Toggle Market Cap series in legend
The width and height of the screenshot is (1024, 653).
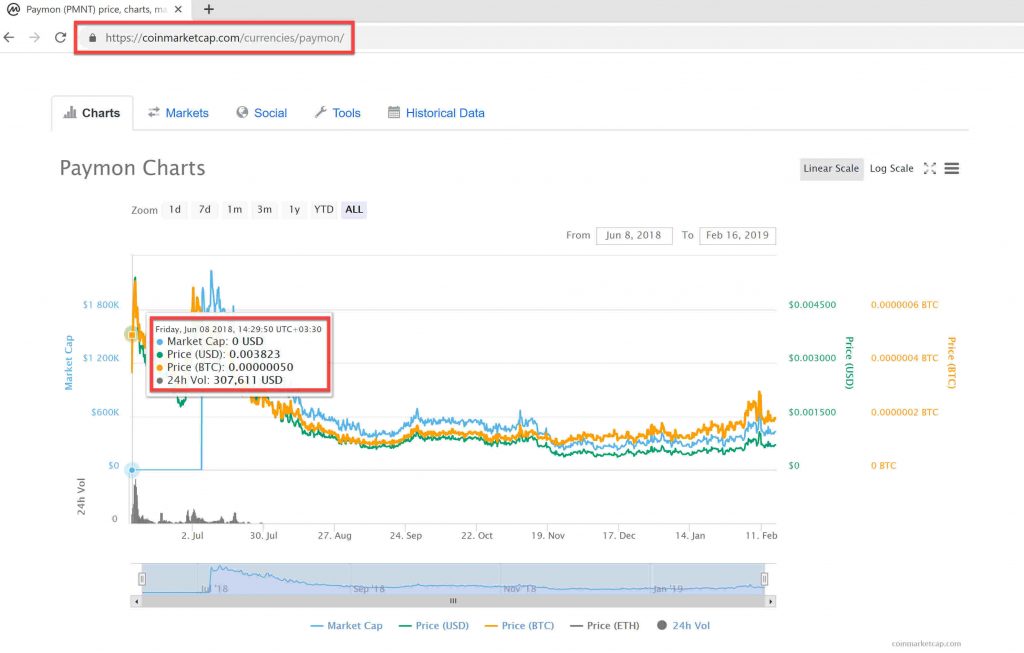tap(346, 625)
